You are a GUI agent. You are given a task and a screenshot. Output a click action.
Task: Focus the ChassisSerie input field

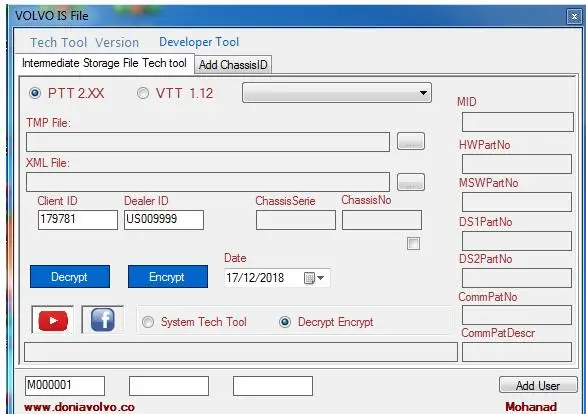point(296,220)
